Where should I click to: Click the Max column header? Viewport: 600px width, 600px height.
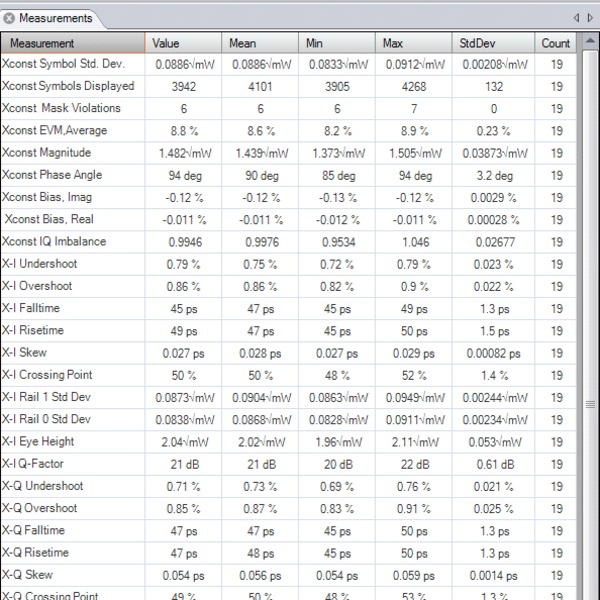[x=415, y=43]
